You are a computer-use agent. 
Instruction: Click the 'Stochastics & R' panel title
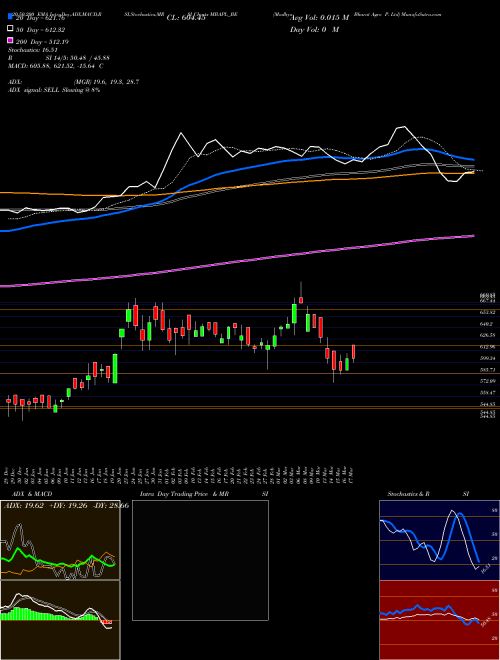(x=409, y=494)
